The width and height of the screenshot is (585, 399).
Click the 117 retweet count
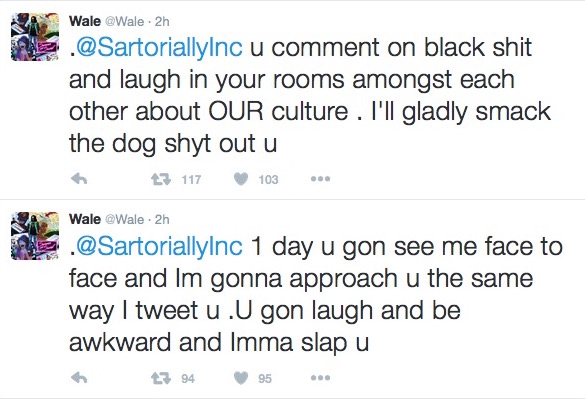coord(191,180)
